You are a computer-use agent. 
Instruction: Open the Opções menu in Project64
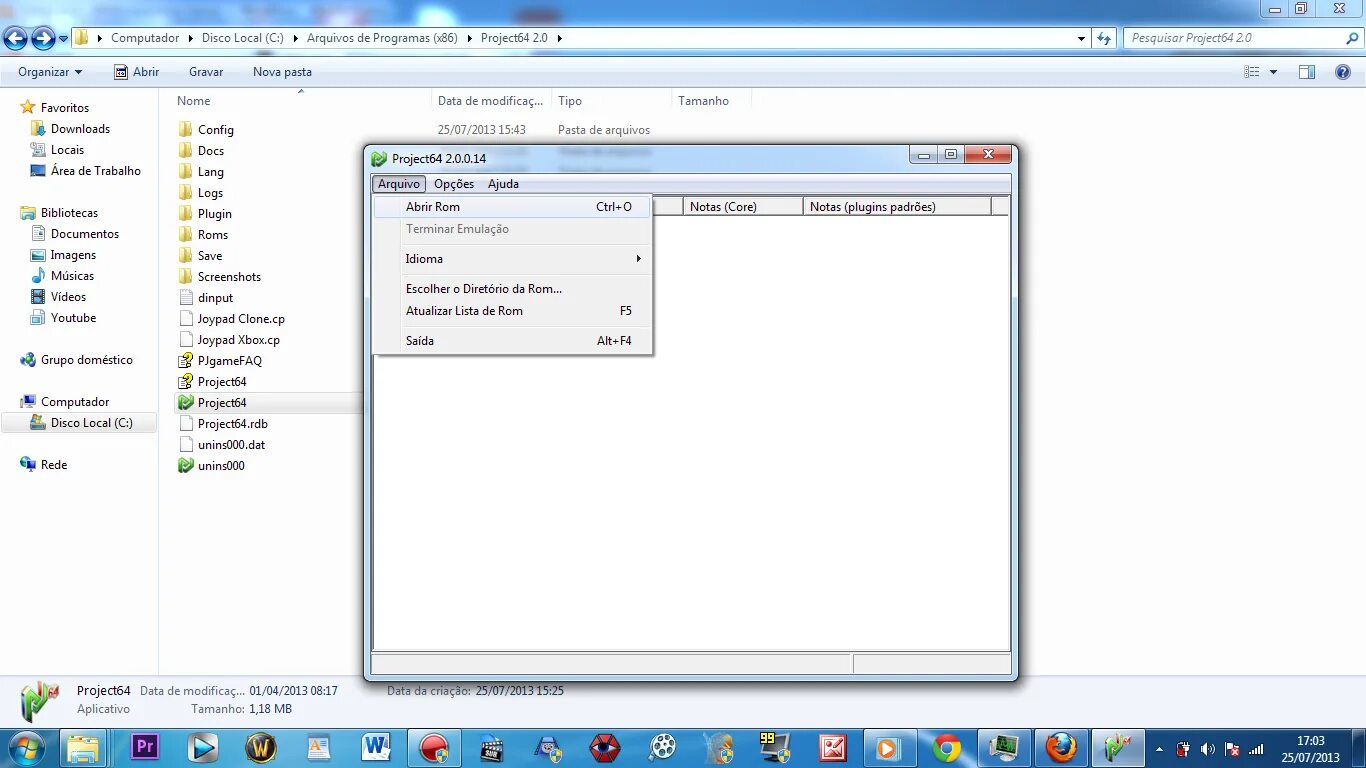(x=454, y=184)
